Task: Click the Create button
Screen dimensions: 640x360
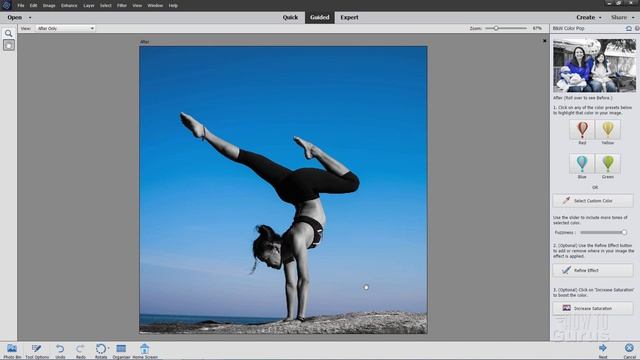Action: [586, 18]
